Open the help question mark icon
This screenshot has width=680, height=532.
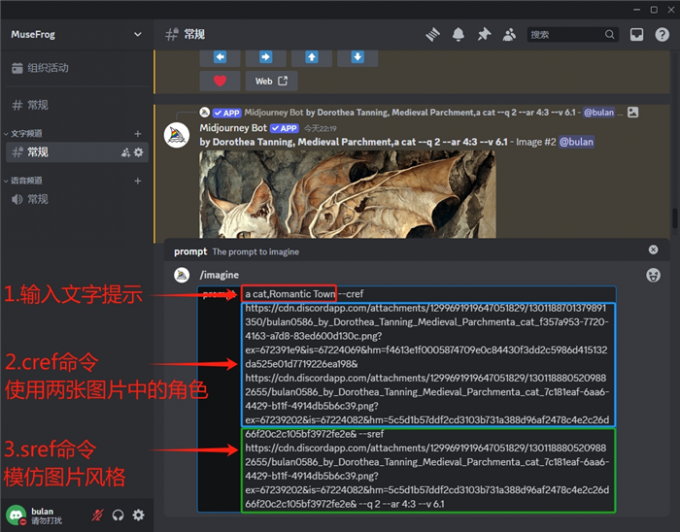tap(662, 34)
